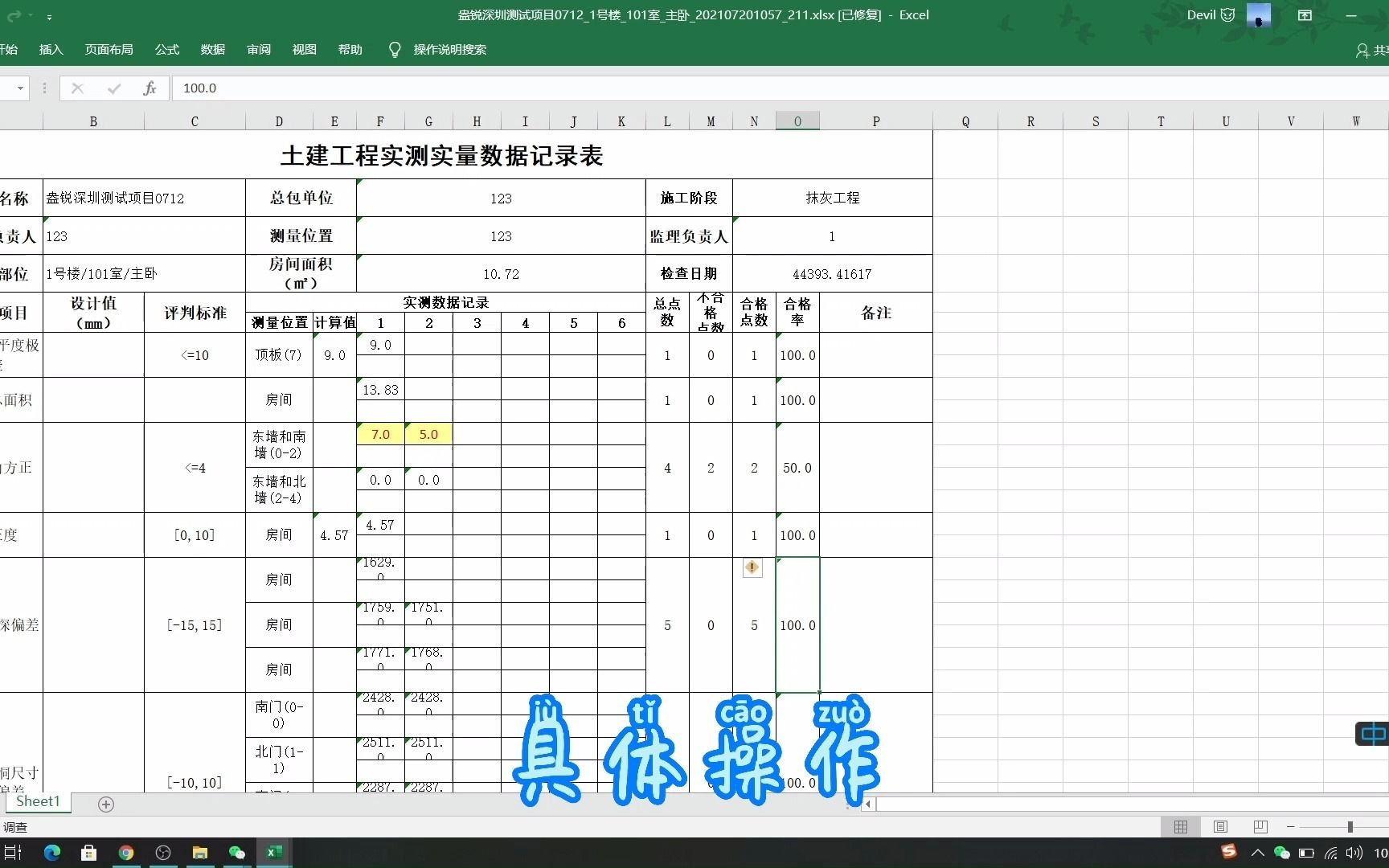Screen dimensions: 1389x868
Task: Click the insert function fx icon
Action: (150, 88)
